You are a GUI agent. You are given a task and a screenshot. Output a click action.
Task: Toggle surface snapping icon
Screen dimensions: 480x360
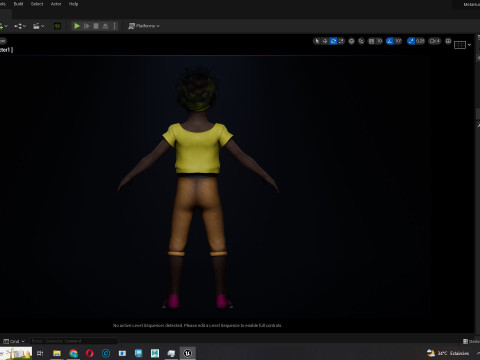click(x=361, y=41)
